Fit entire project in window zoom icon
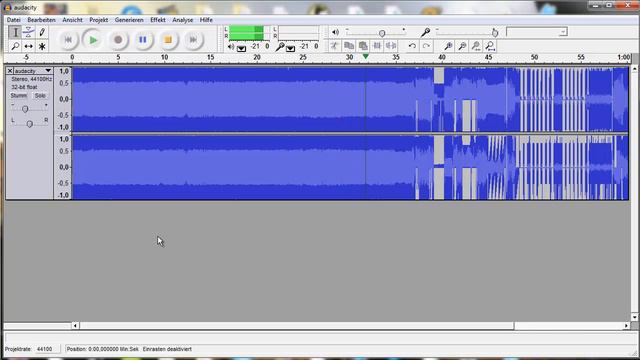 click(x=490, y=46)
